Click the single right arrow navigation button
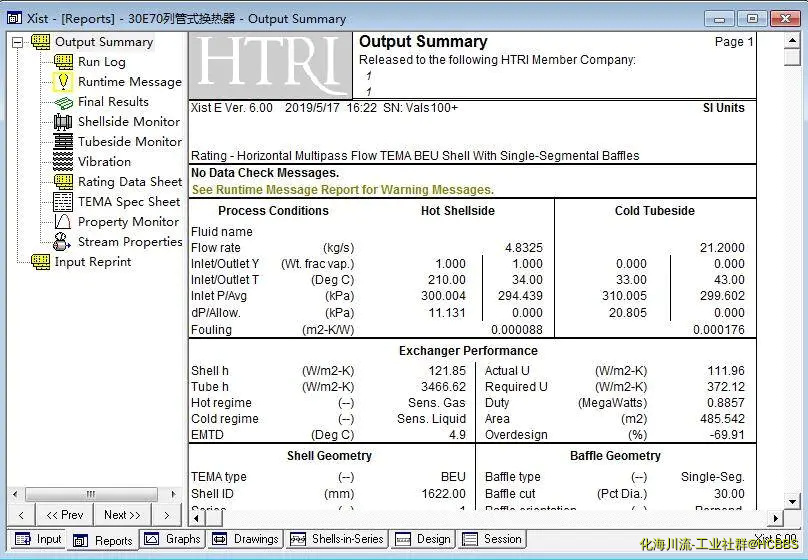This screenshot has width=808, height=560. (166, 515)
